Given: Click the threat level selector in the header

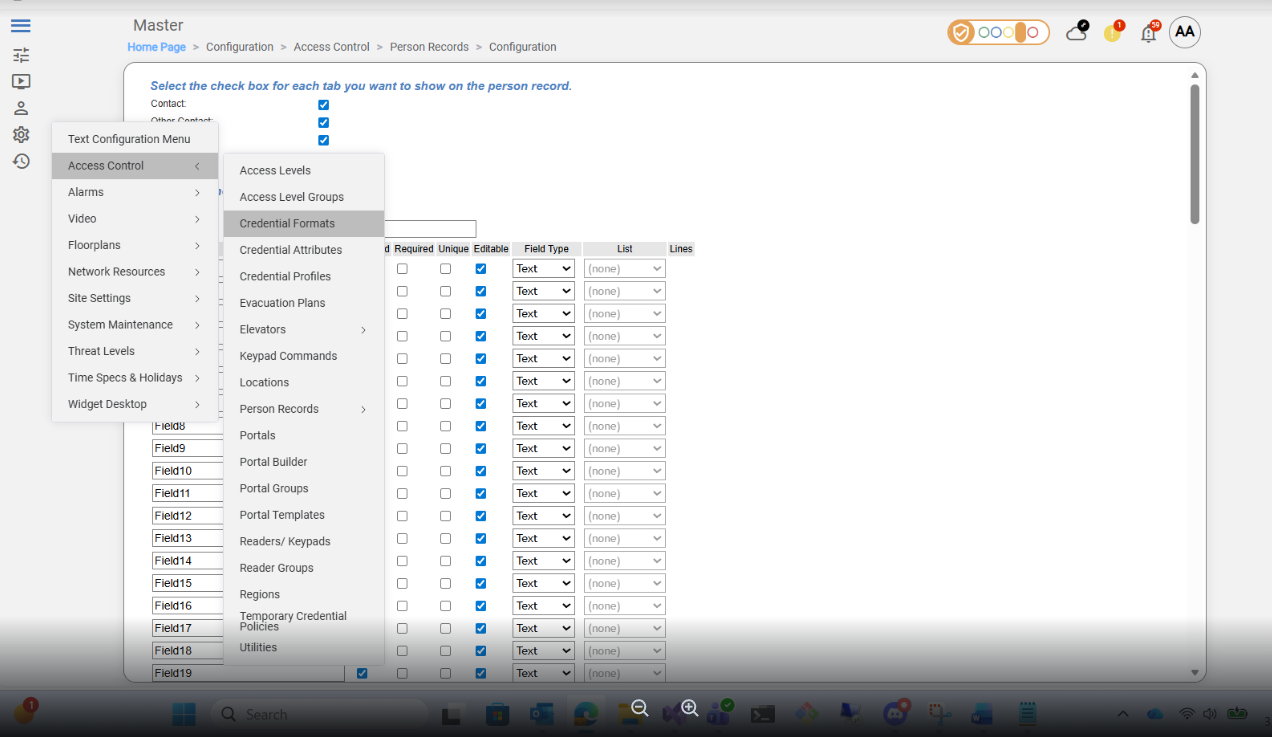Looking at the screenshot, I should pyautogui.click(x=998, y=32).
